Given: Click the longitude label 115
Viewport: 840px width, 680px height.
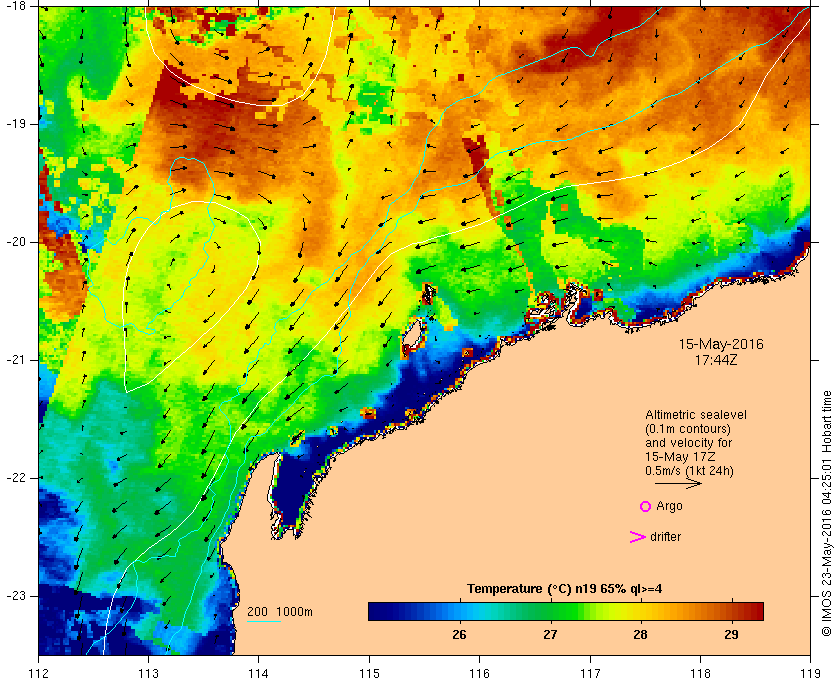Looking at the screenshot, I should pos(369,672).
